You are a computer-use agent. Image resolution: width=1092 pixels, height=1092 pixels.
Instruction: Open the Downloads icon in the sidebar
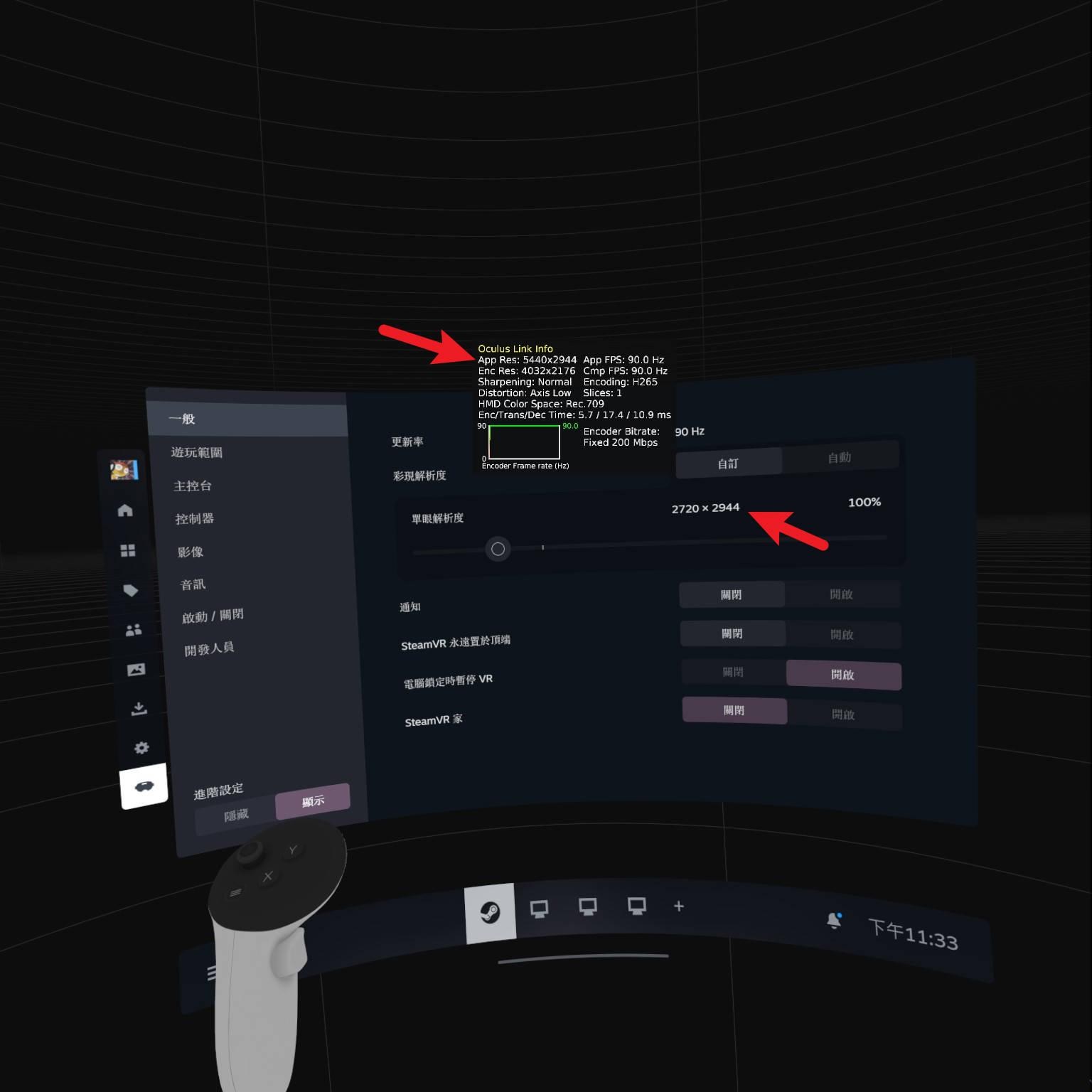pyautogui.click(x=139, y=708)
